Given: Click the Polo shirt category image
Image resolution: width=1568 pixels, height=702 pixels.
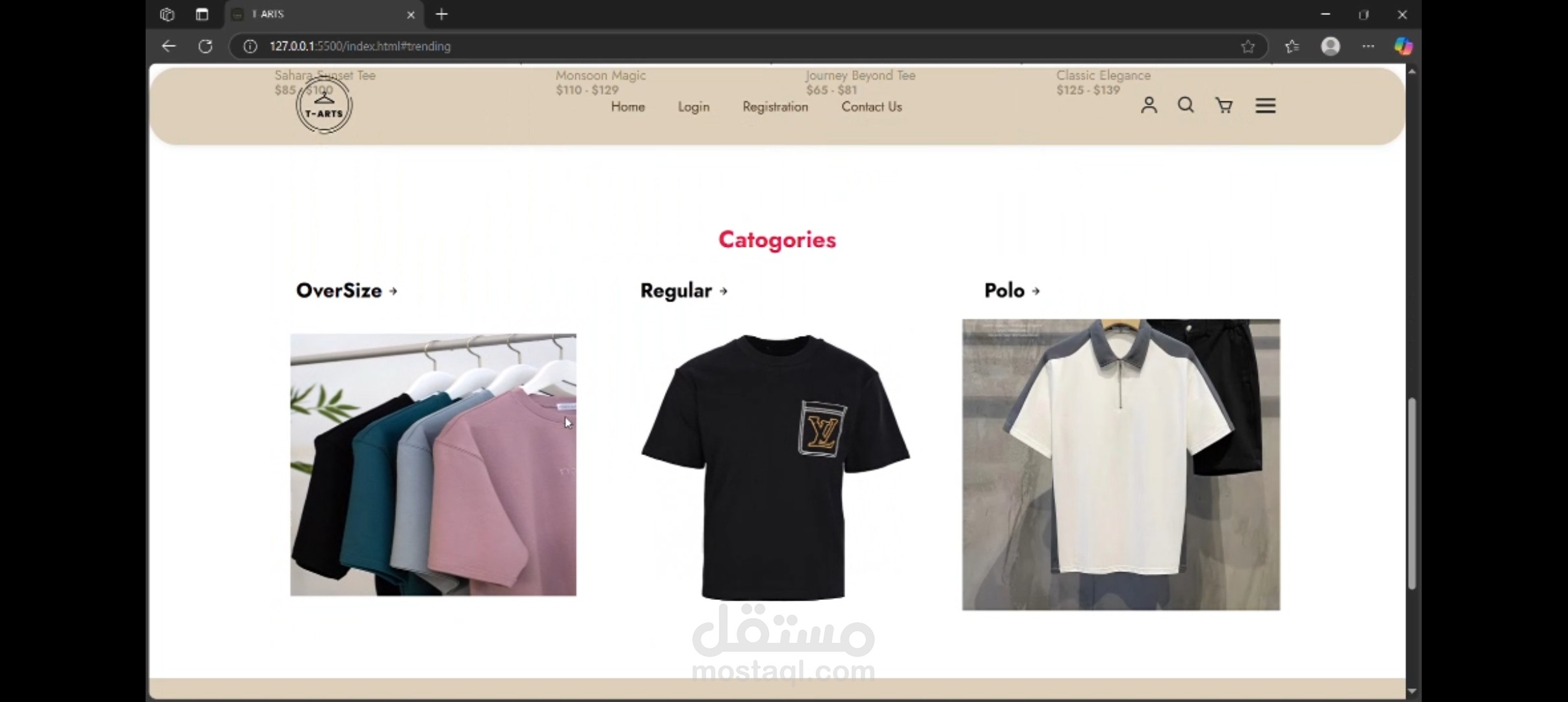Looking at the screenshot, I should click(1121, 464).
